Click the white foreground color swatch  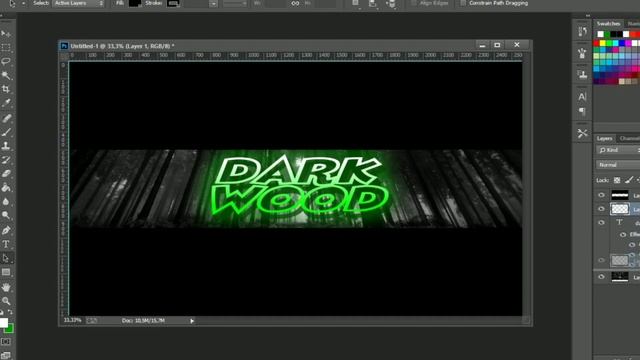3,322
